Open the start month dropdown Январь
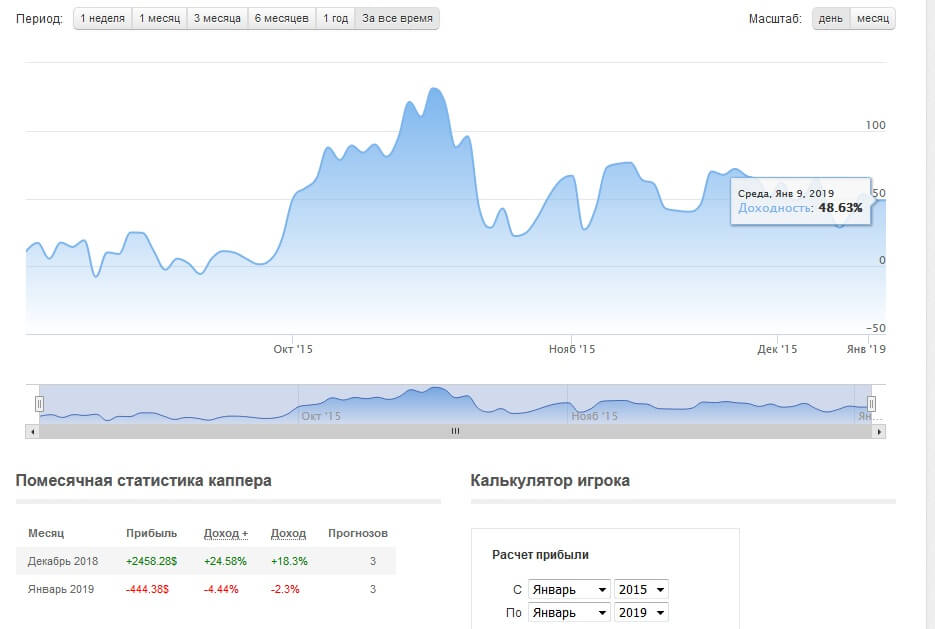The height and width of the screenshot is (629, 935). pos(569,590)
